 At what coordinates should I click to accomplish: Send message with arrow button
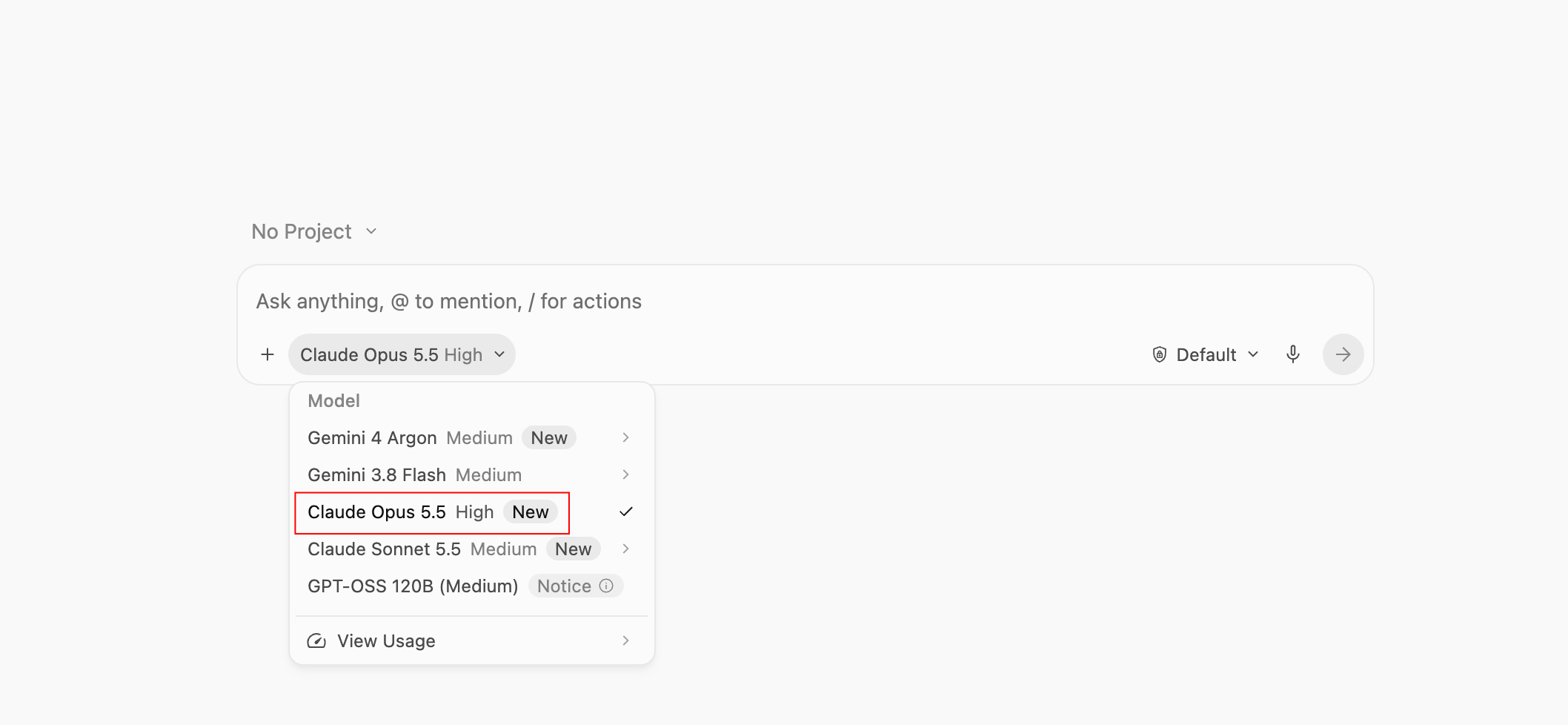coord(1343,354)
